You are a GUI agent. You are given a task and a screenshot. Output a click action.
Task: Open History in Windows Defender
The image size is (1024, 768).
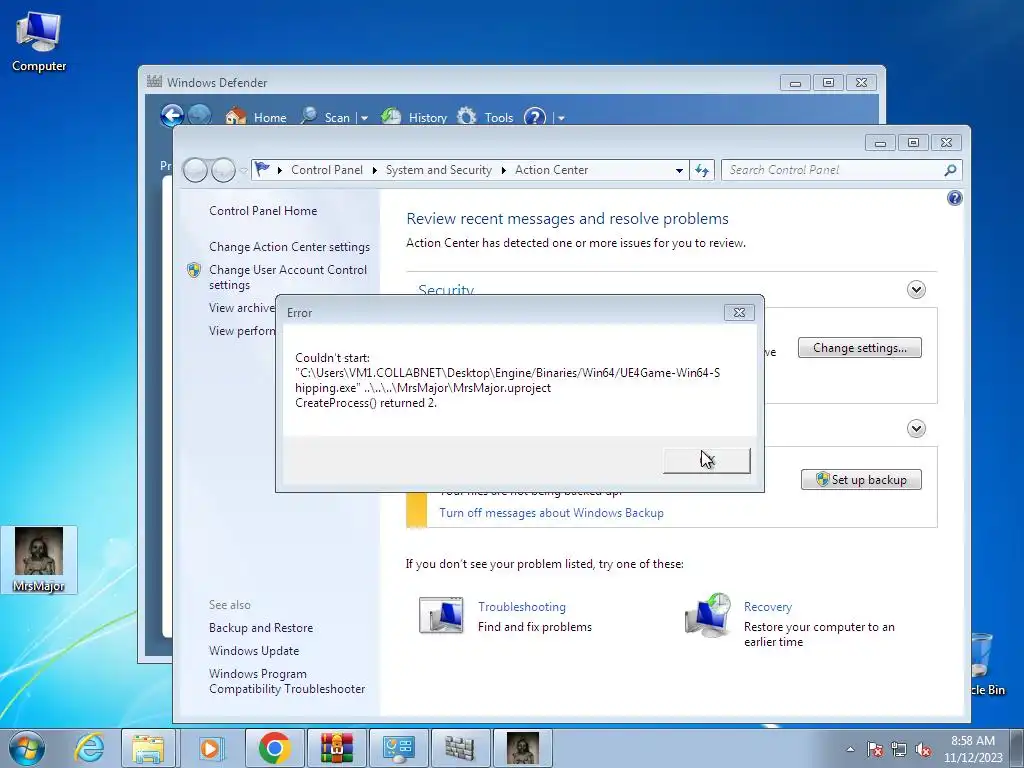pos(413,117)
